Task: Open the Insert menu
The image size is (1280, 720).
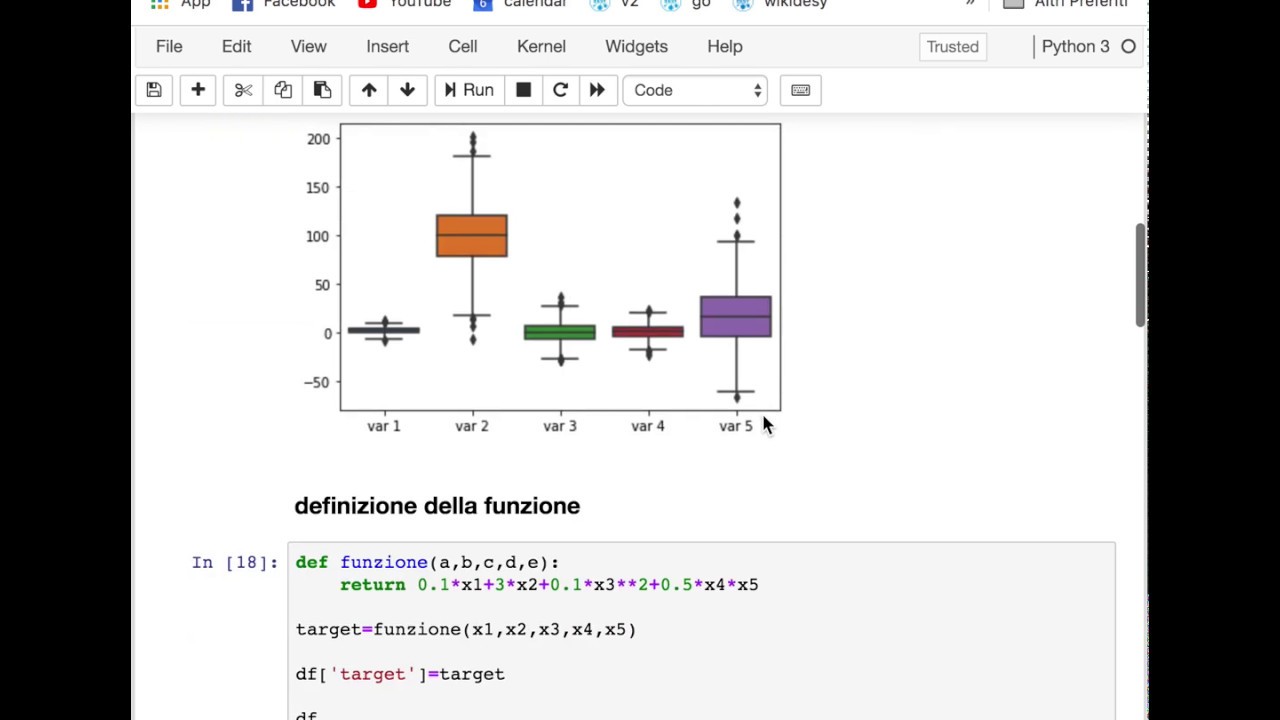Action: click(387, 46)
